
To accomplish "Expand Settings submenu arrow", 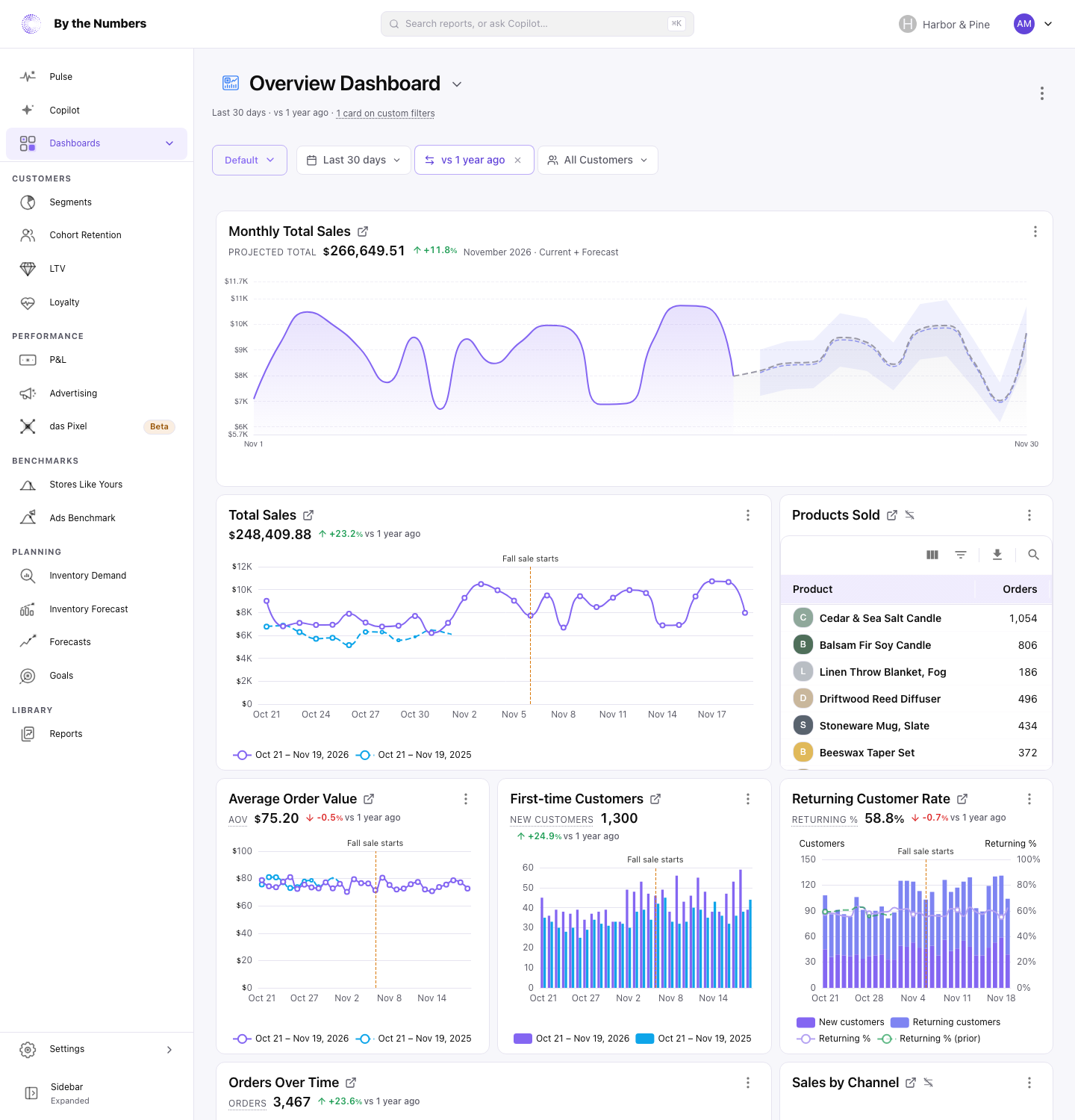I will 169,1050.
